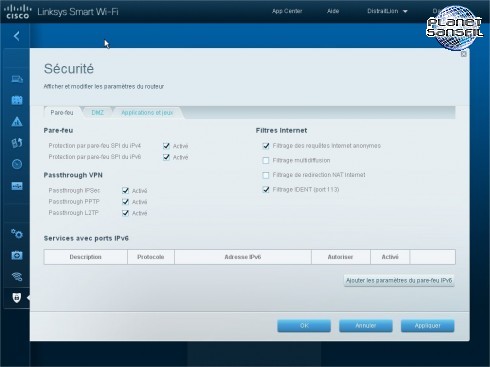Toggle Passthrough IPSec checkbox

(x=125, y=190)
